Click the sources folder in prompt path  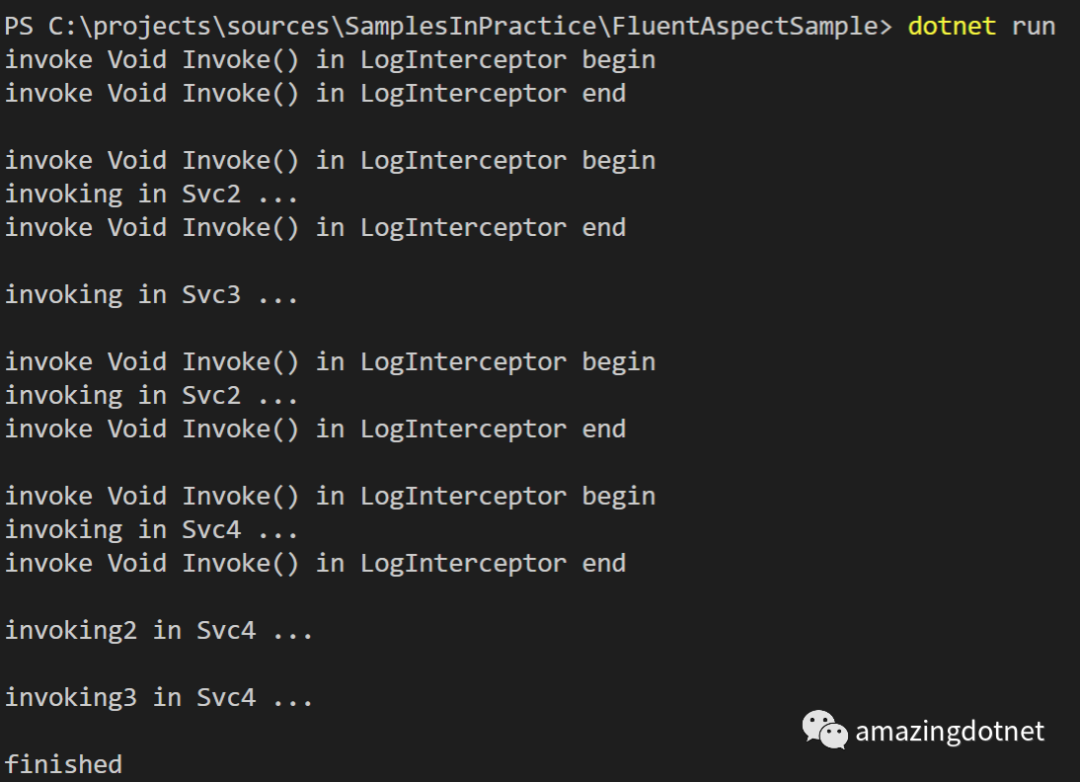coord(285,26)
